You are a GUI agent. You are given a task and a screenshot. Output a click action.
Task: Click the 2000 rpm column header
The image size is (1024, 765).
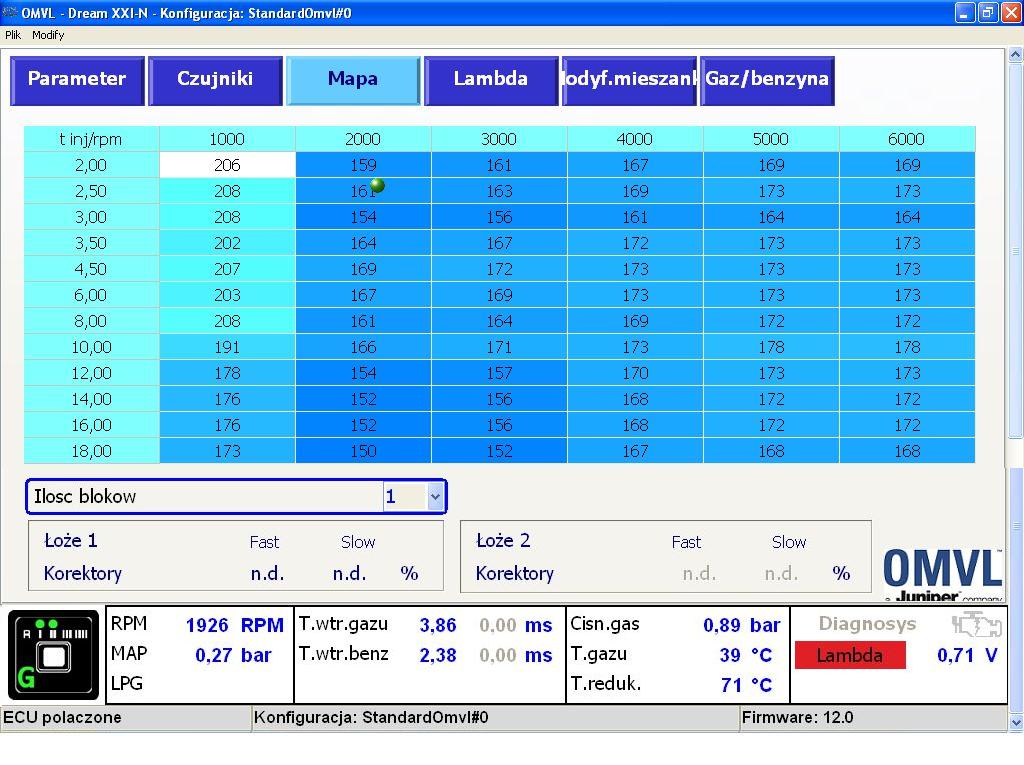[363, 139]
